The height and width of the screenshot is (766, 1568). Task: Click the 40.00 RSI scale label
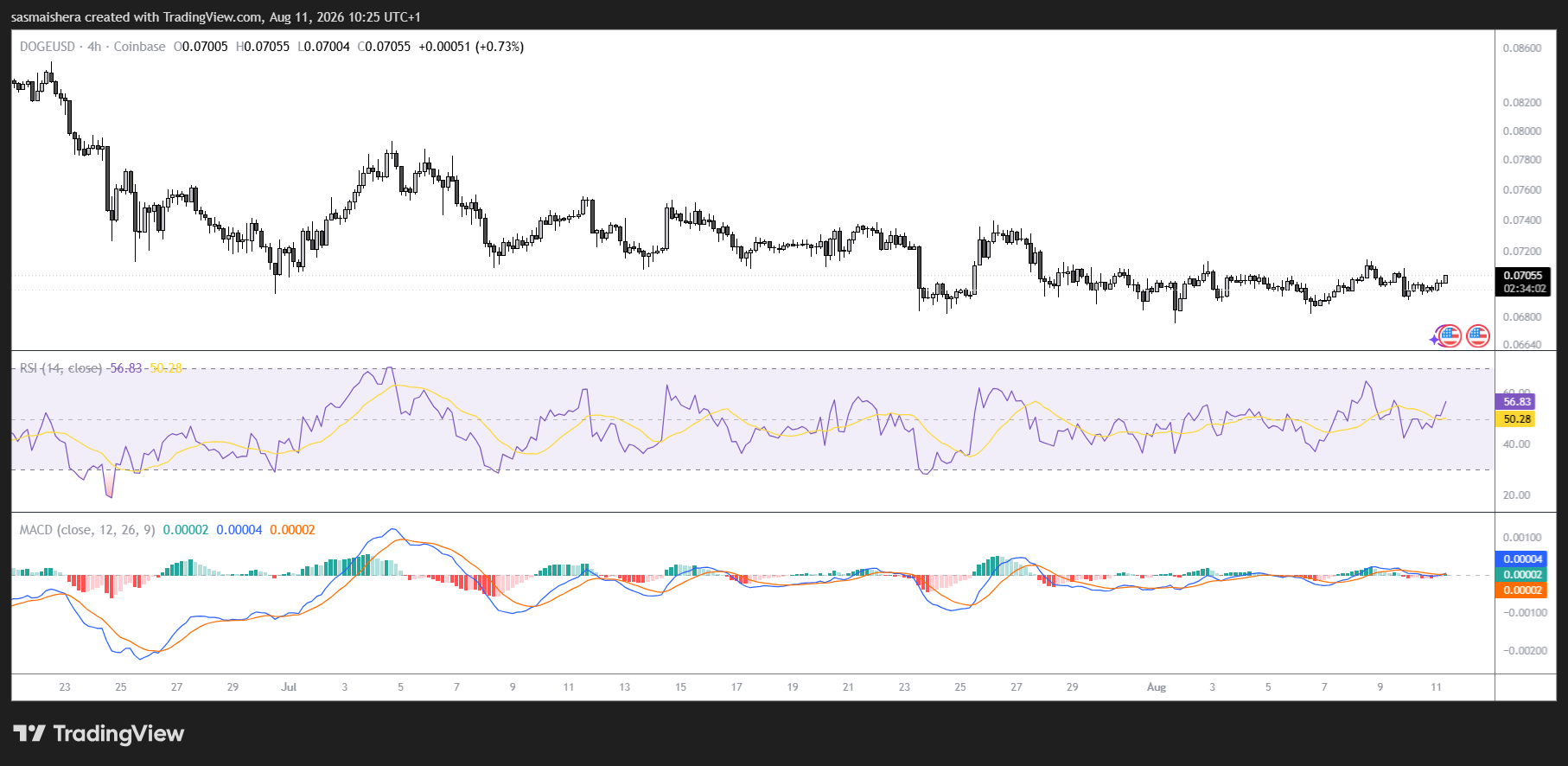pyautogui.click(x=1517, y=444)
